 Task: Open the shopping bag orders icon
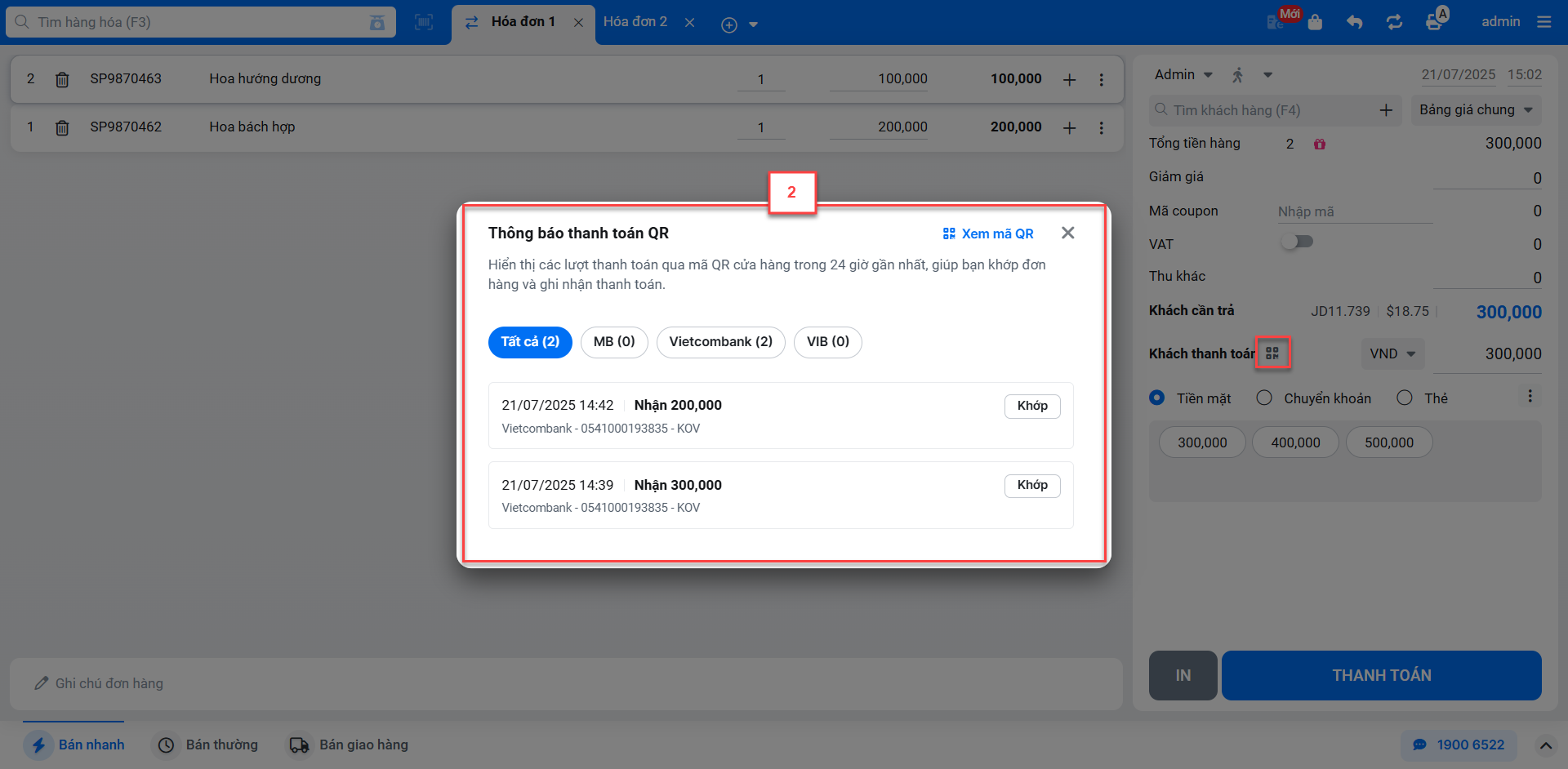[x=1315, y=22]
